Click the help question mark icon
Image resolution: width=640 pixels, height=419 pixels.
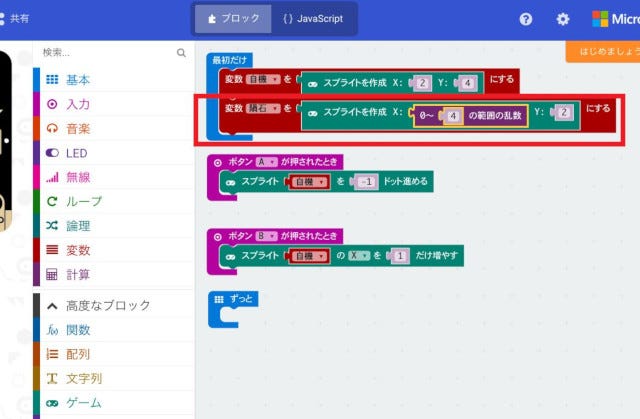click(x=526, y=19)
